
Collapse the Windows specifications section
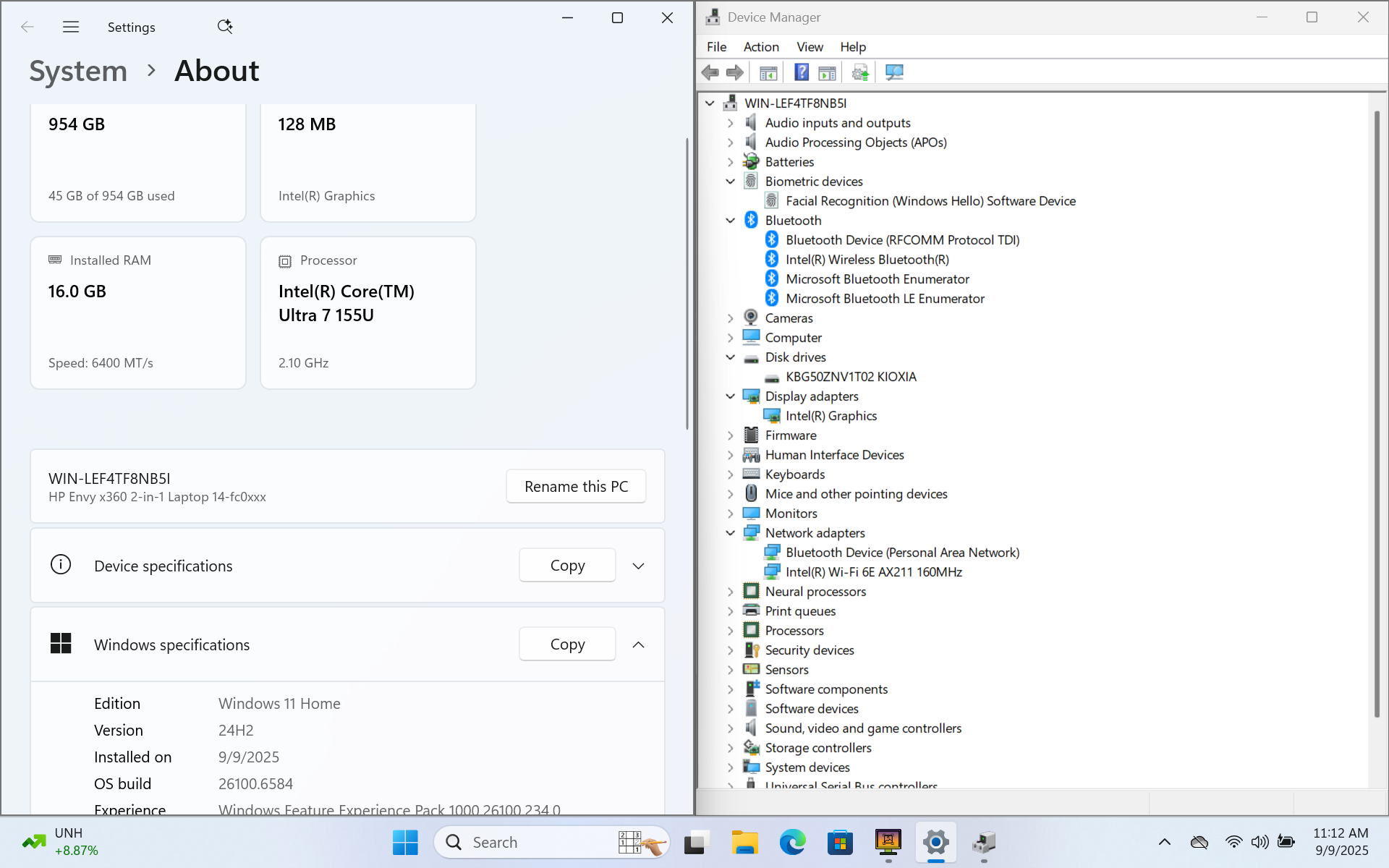click(638, 644)
